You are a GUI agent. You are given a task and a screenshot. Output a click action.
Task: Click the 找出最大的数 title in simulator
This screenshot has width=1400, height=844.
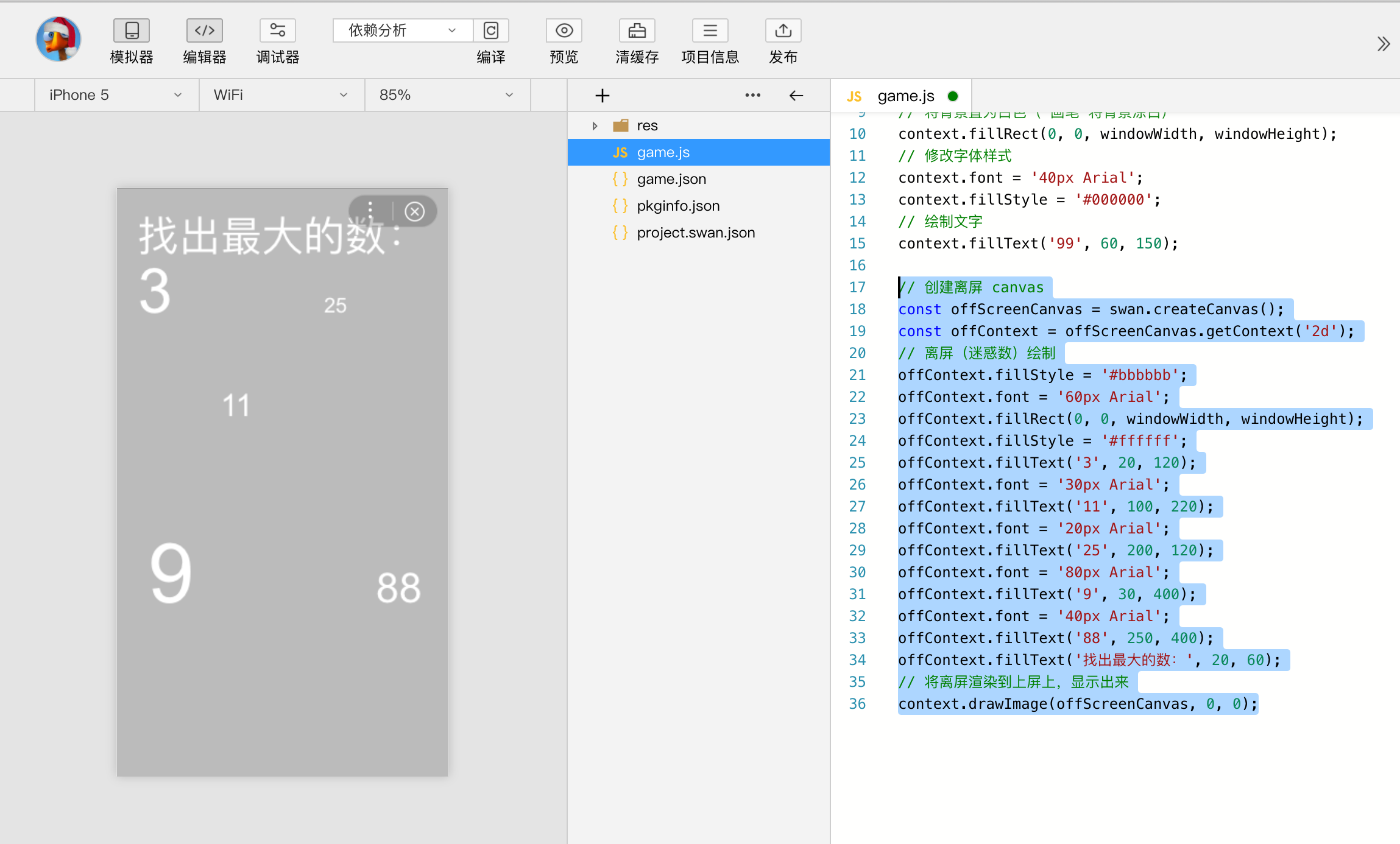[x=269, y=237]
